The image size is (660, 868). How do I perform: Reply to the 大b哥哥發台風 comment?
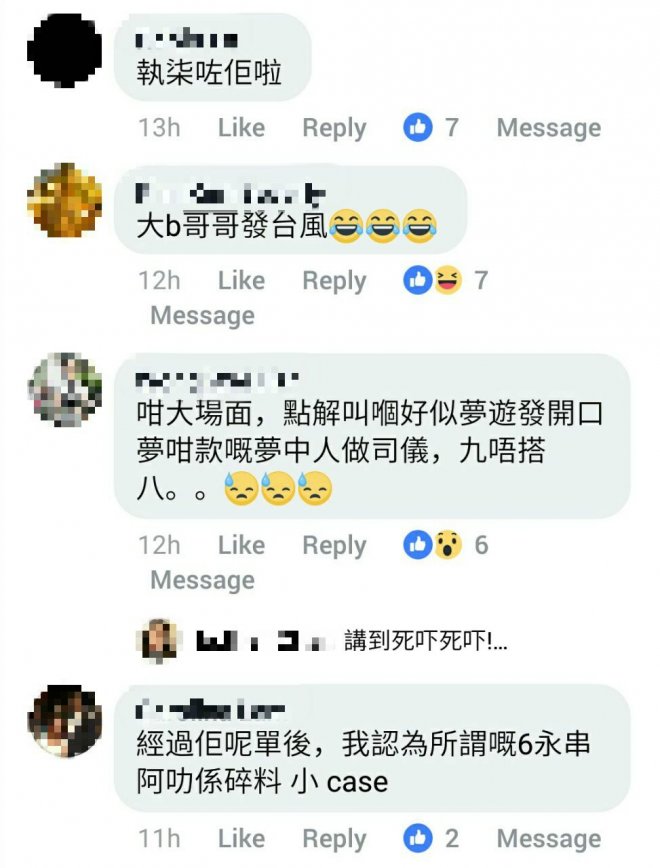tap(334, 281)
